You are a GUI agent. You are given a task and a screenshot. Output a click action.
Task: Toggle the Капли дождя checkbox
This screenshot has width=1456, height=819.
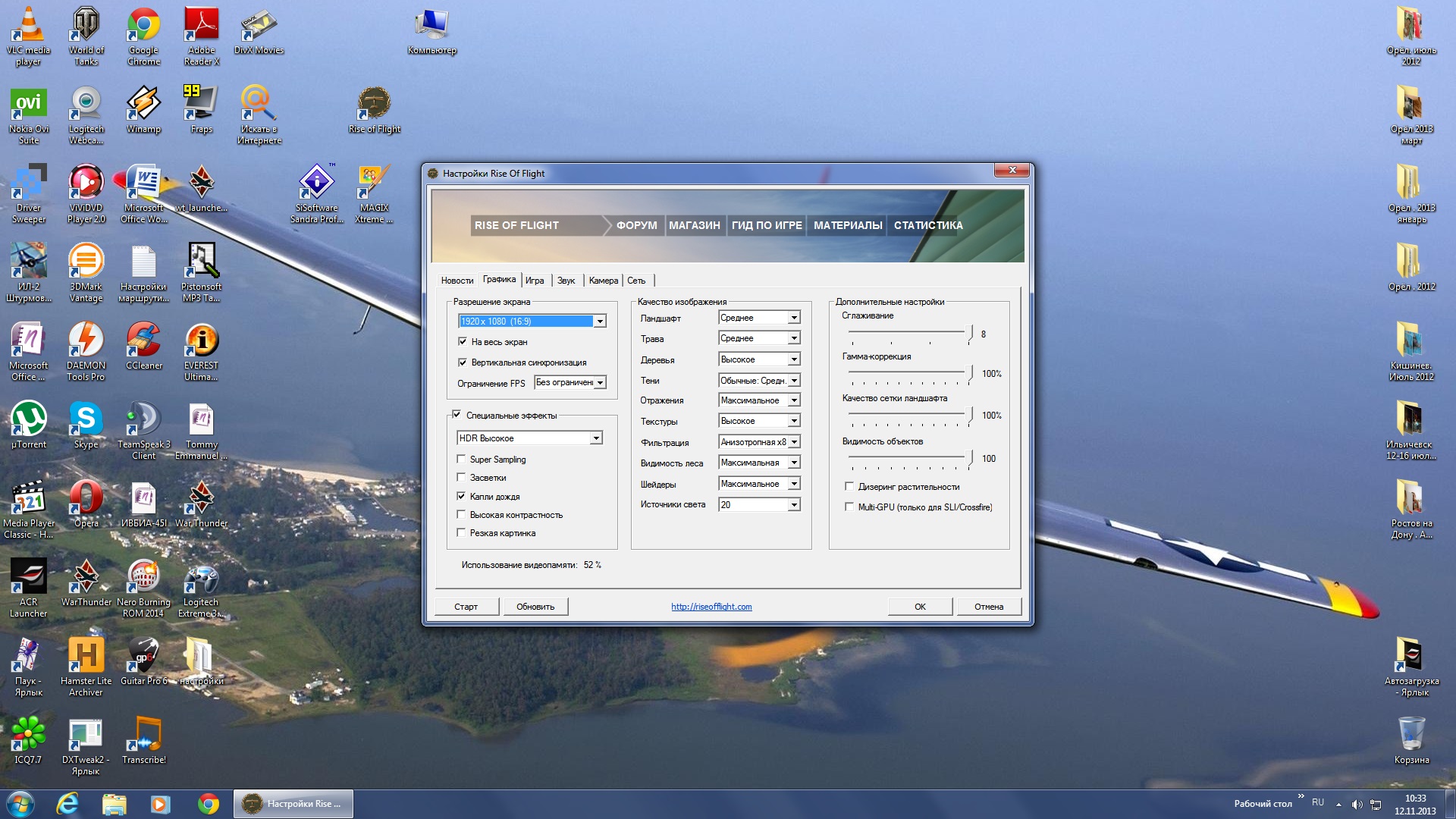(x=461, y=496)
